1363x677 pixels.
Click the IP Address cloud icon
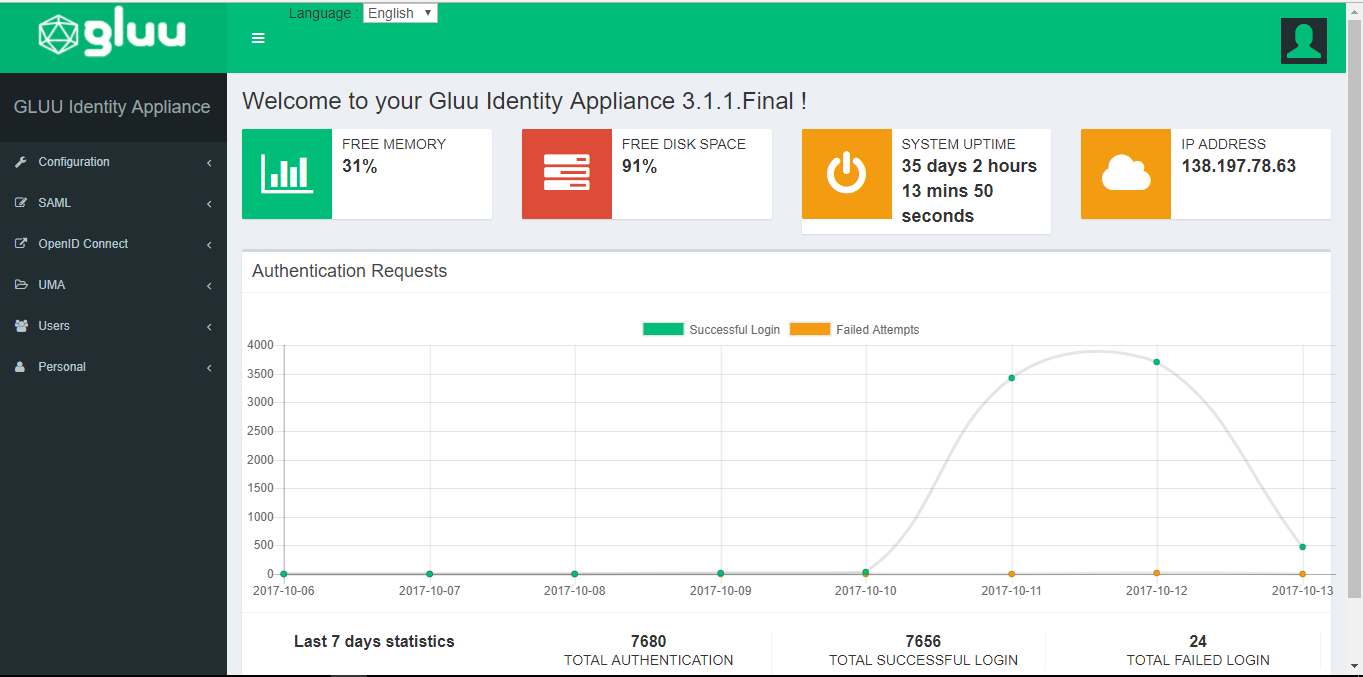pos(1125,174)
